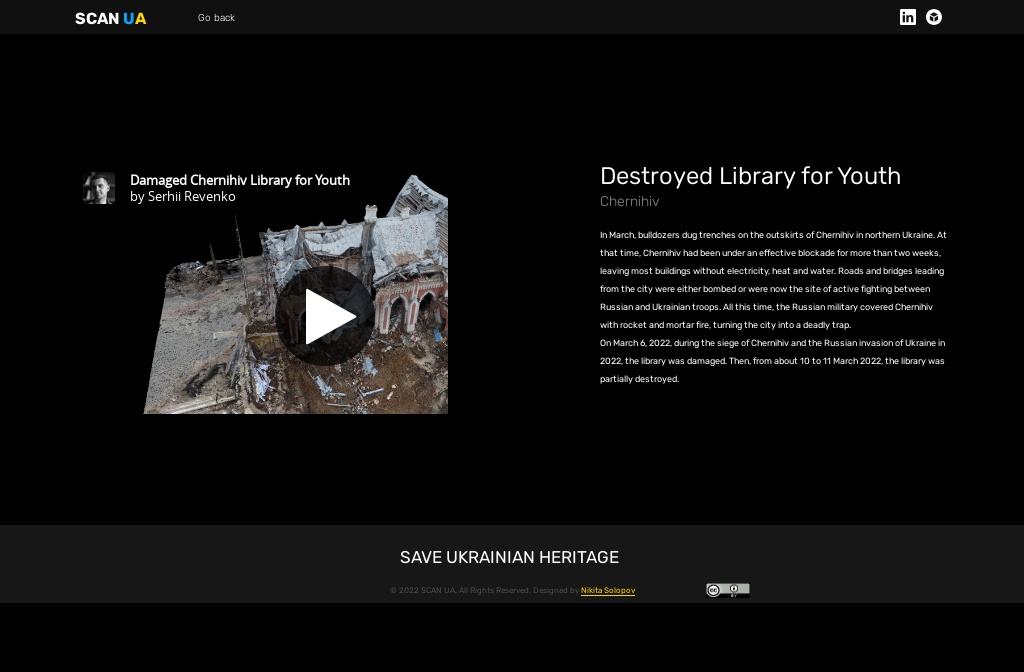Open the LinkedIn profile icon
1024x672 pixels.
coord(908,17)
